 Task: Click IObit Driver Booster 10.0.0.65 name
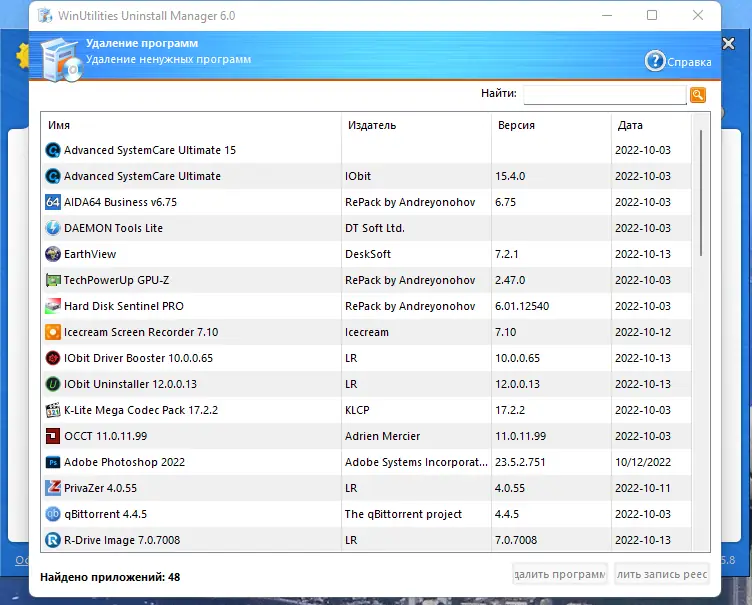[x=139, y=358]
